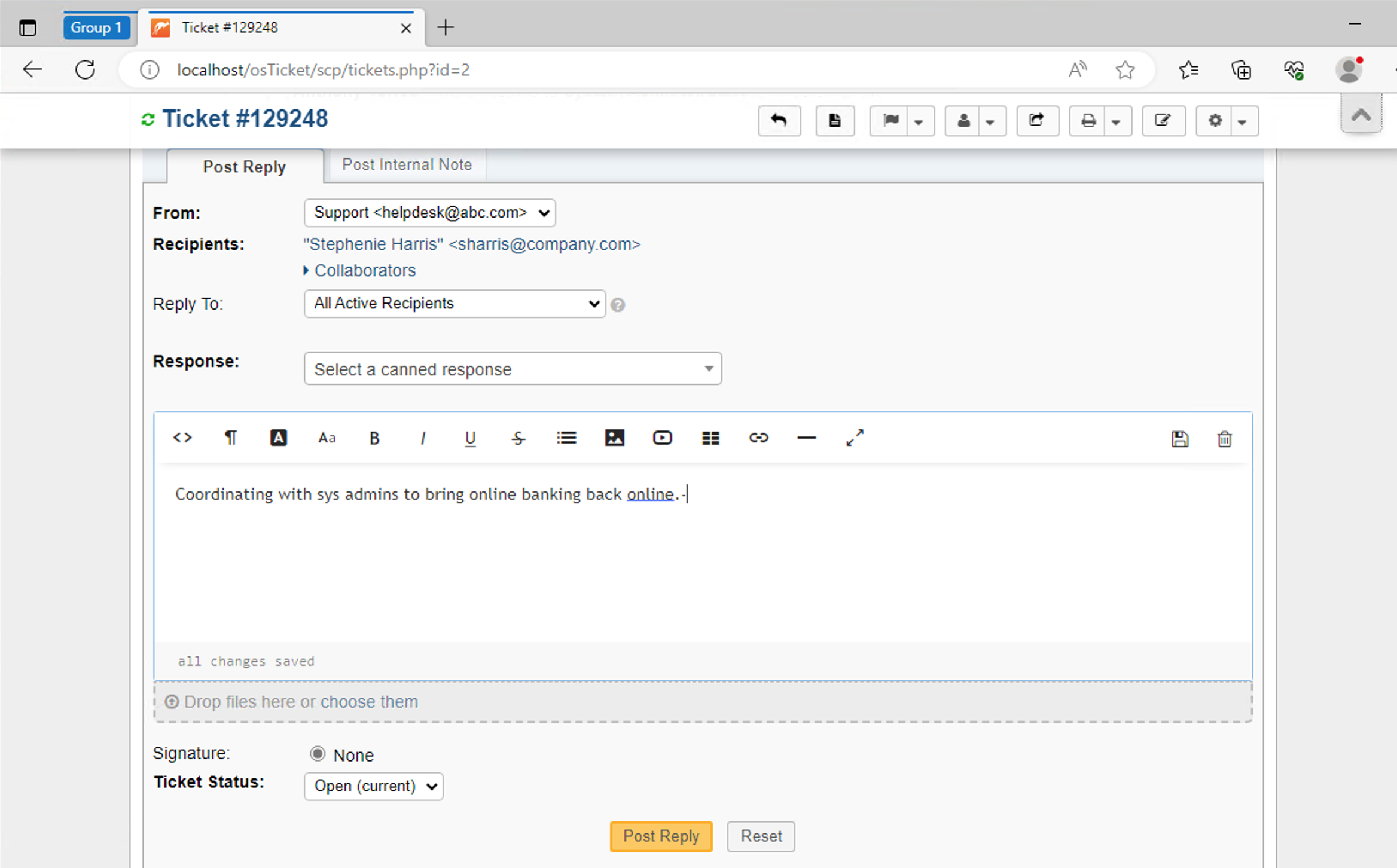Screen dimensions: 1397x868
Task: Open the From email address dropdown
Action: coord(429,213)
